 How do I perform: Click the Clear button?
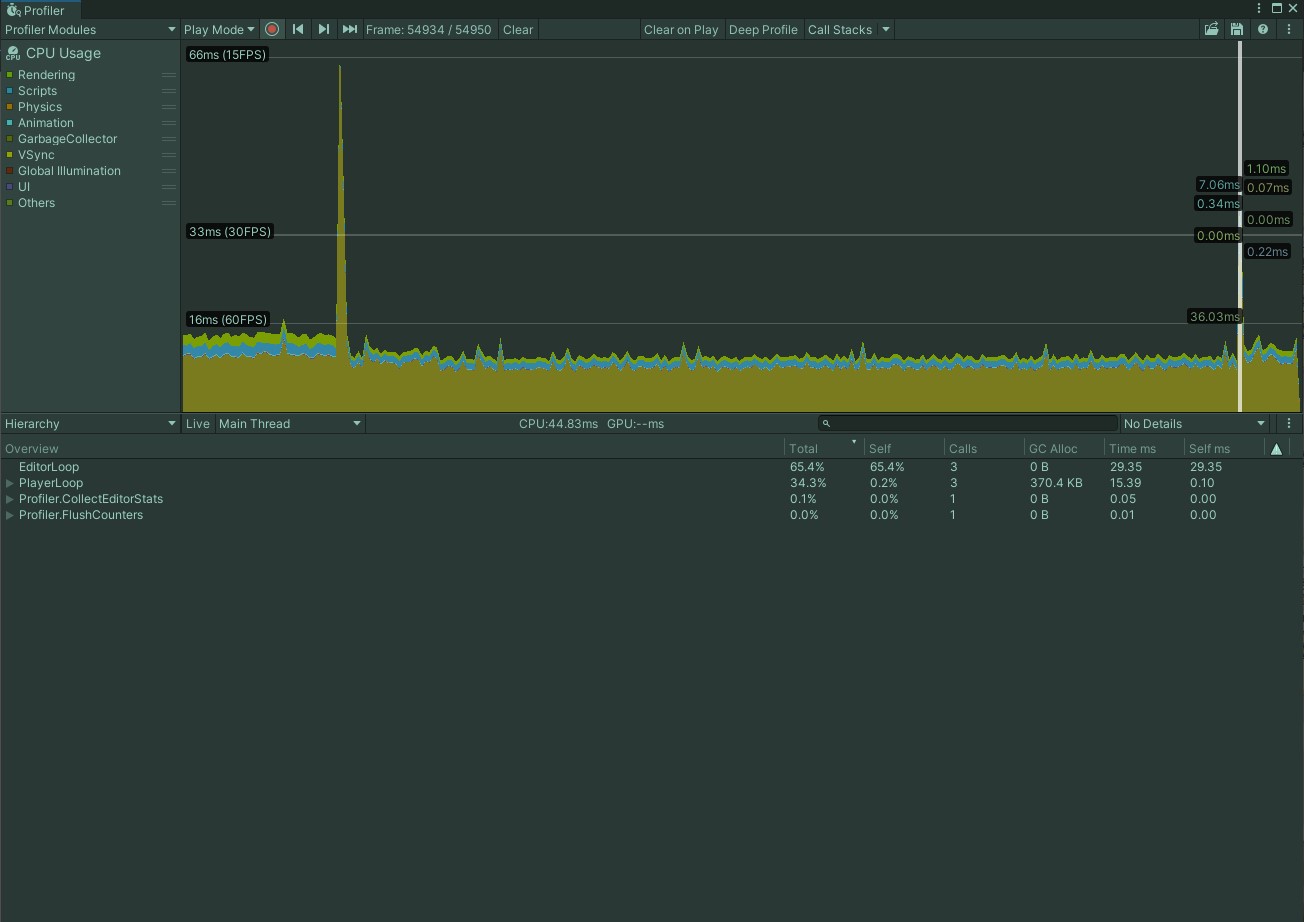[x=518, y=29]
